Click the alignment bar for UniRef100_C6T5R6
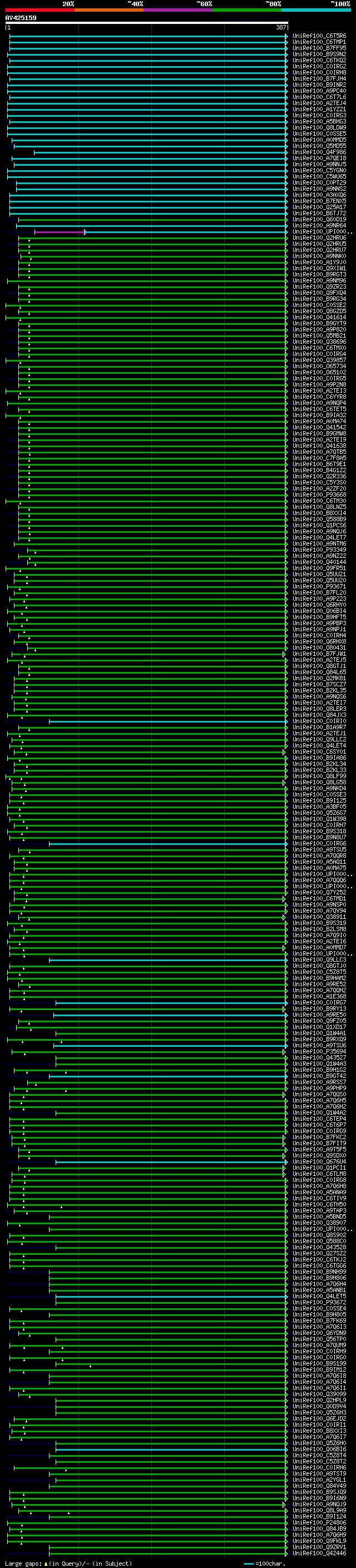 (149, 36)
